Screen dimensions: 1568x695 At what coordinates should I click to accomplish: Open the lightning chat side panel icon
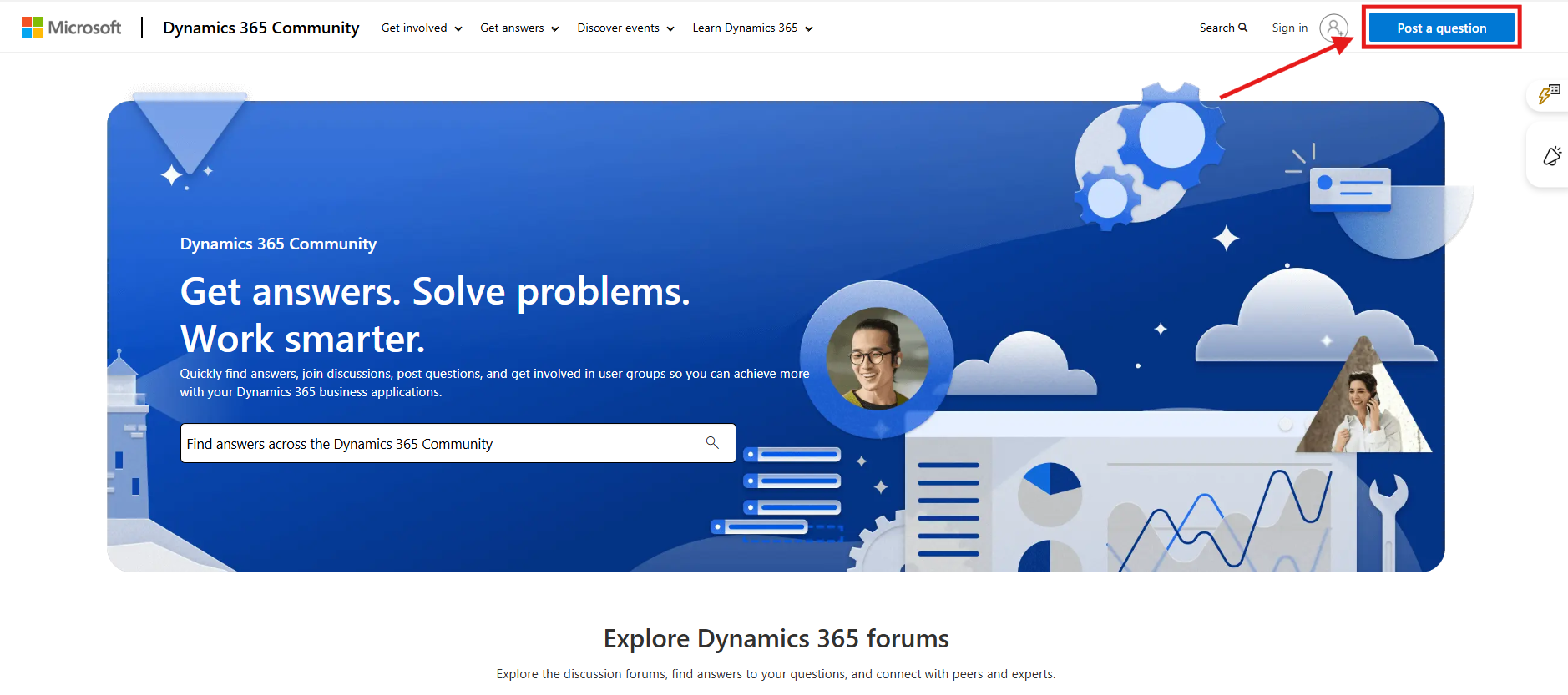[x=1549, y=94]
